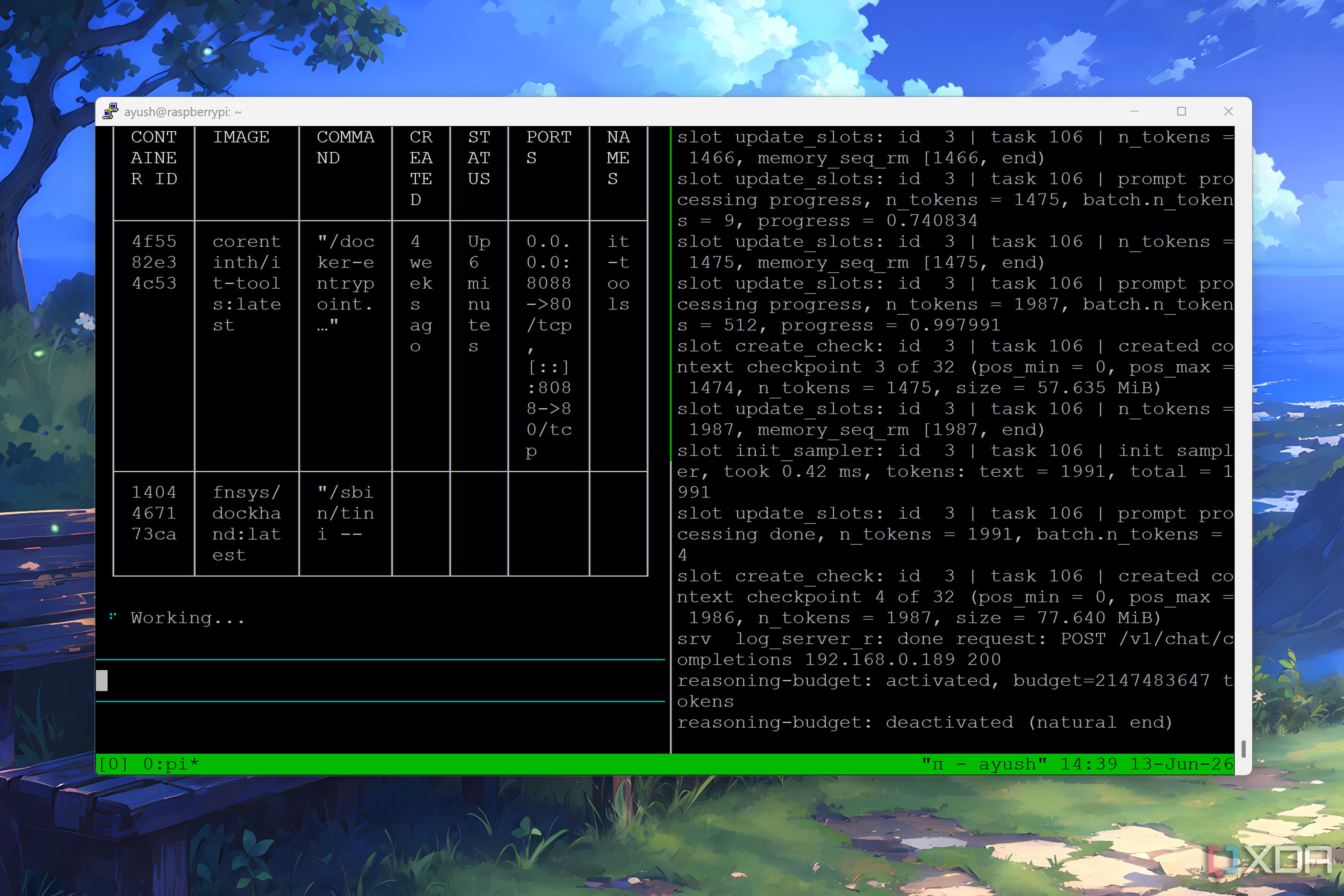This screenshot has height=896, width=1344.
Task: Click the 'CONTAINER ID' column header
Action: [x=154, y=158]
